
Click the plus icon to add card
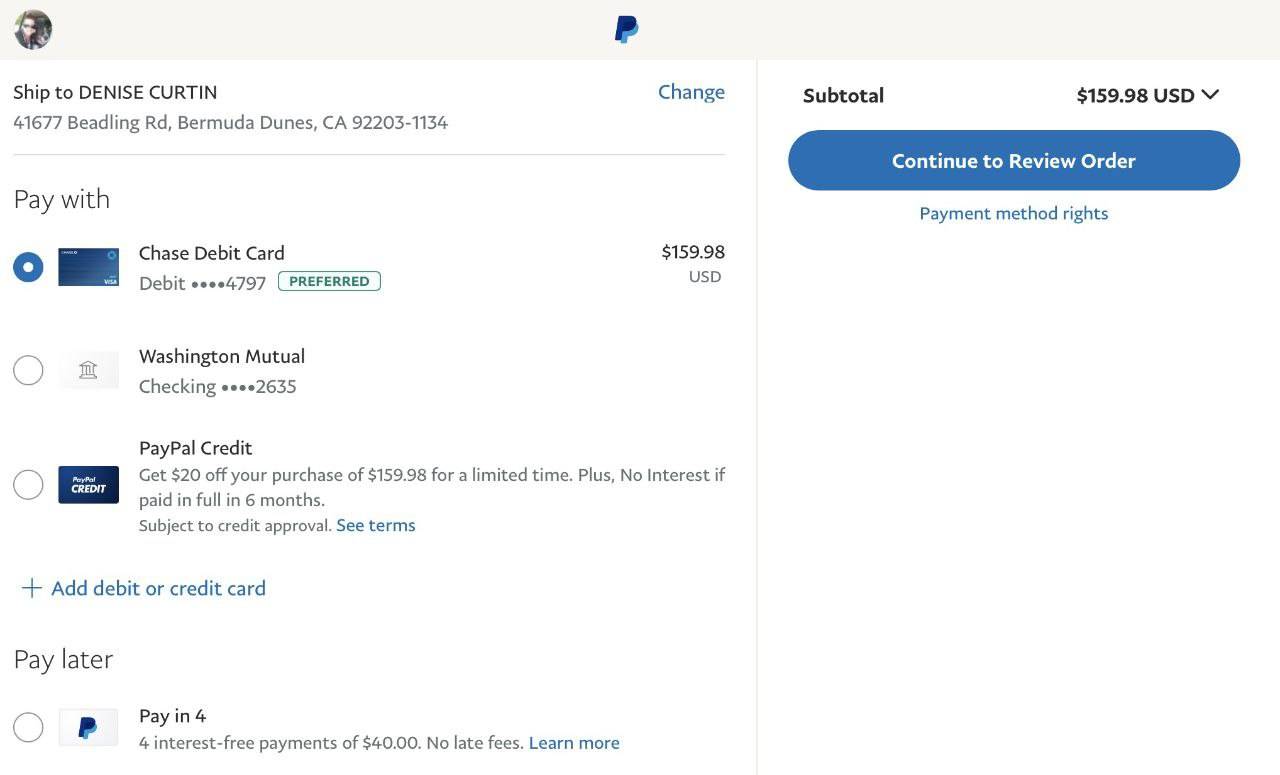pyautogui.click(x=31, y=588)
